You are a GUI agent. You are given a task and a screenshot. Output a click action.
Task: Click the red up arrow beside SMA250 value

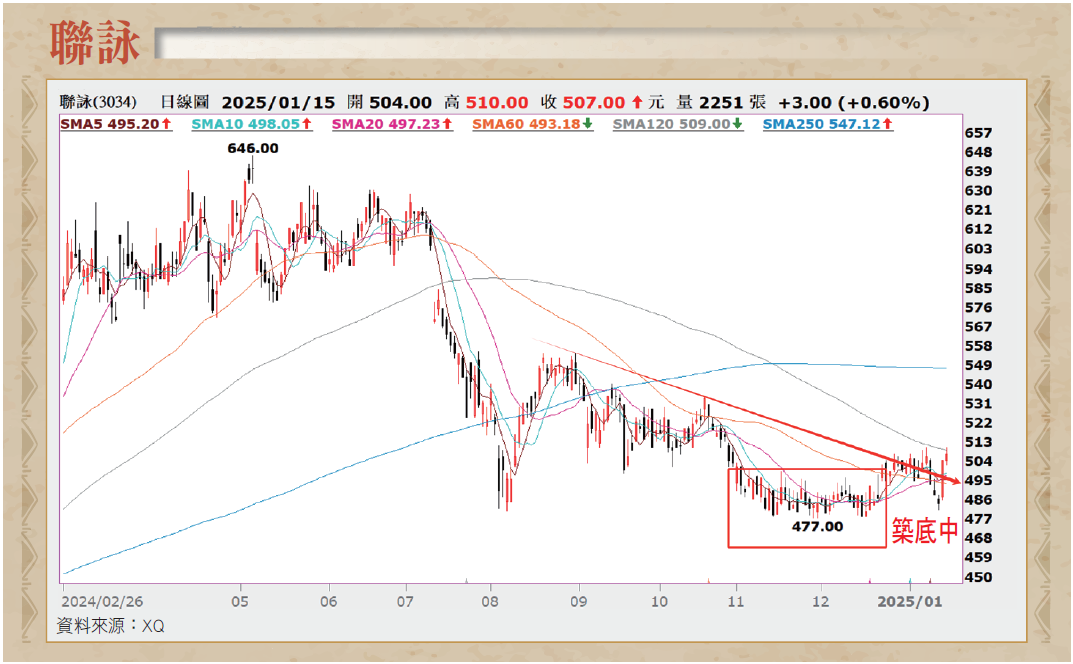(x=888, y=124)
